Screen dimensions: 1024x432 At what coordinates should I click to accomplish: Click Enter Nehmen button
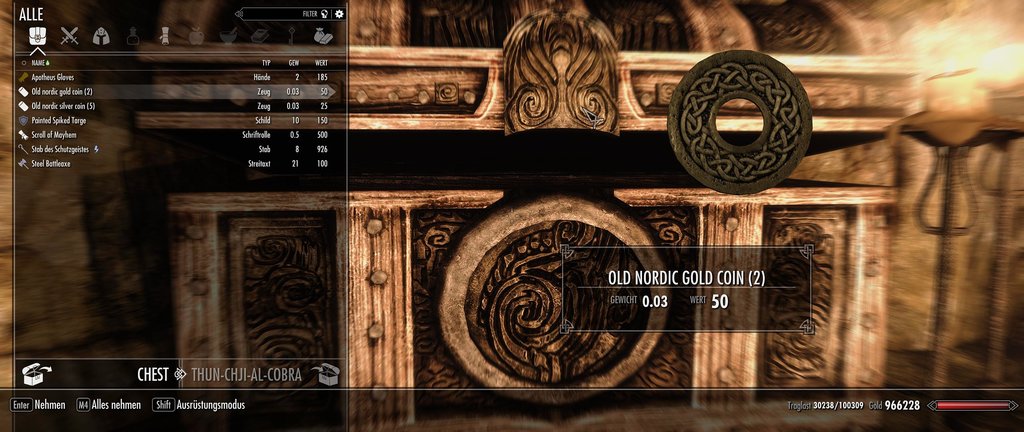pyautogui.click(x=38, y=405)
